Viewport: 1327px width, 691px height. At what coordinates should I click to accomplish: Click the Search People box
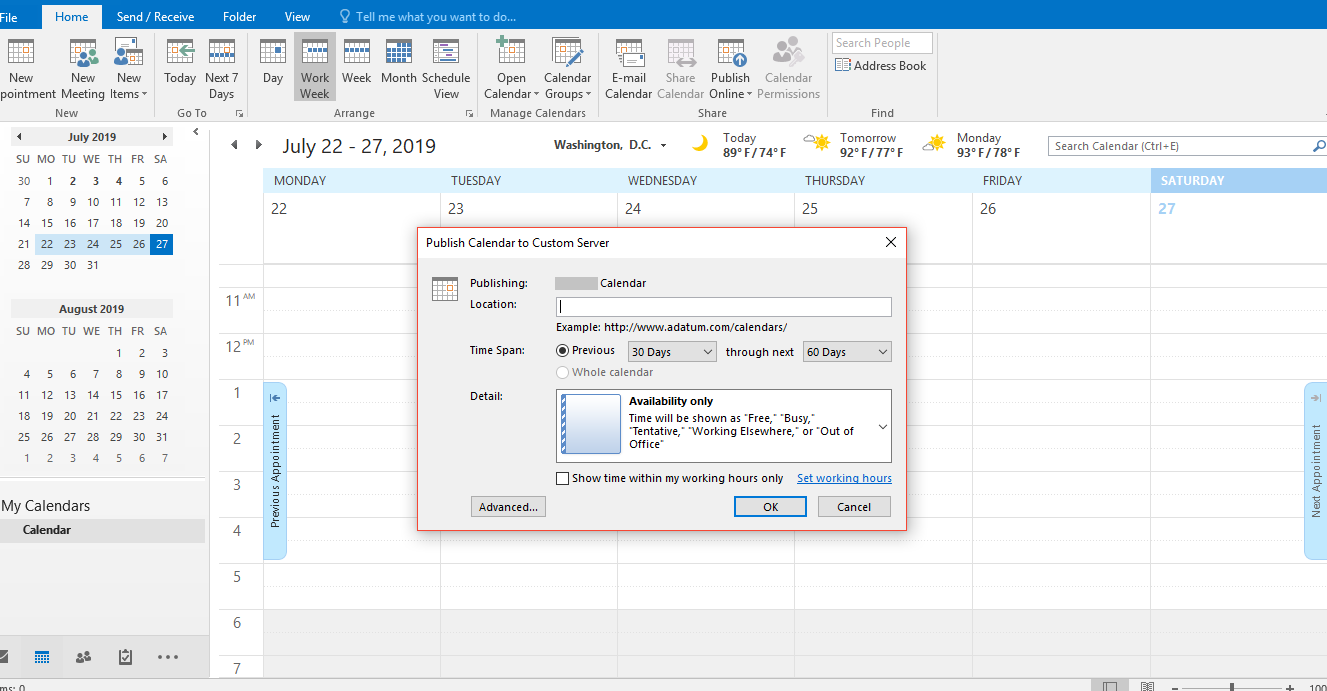click(882, 43)
